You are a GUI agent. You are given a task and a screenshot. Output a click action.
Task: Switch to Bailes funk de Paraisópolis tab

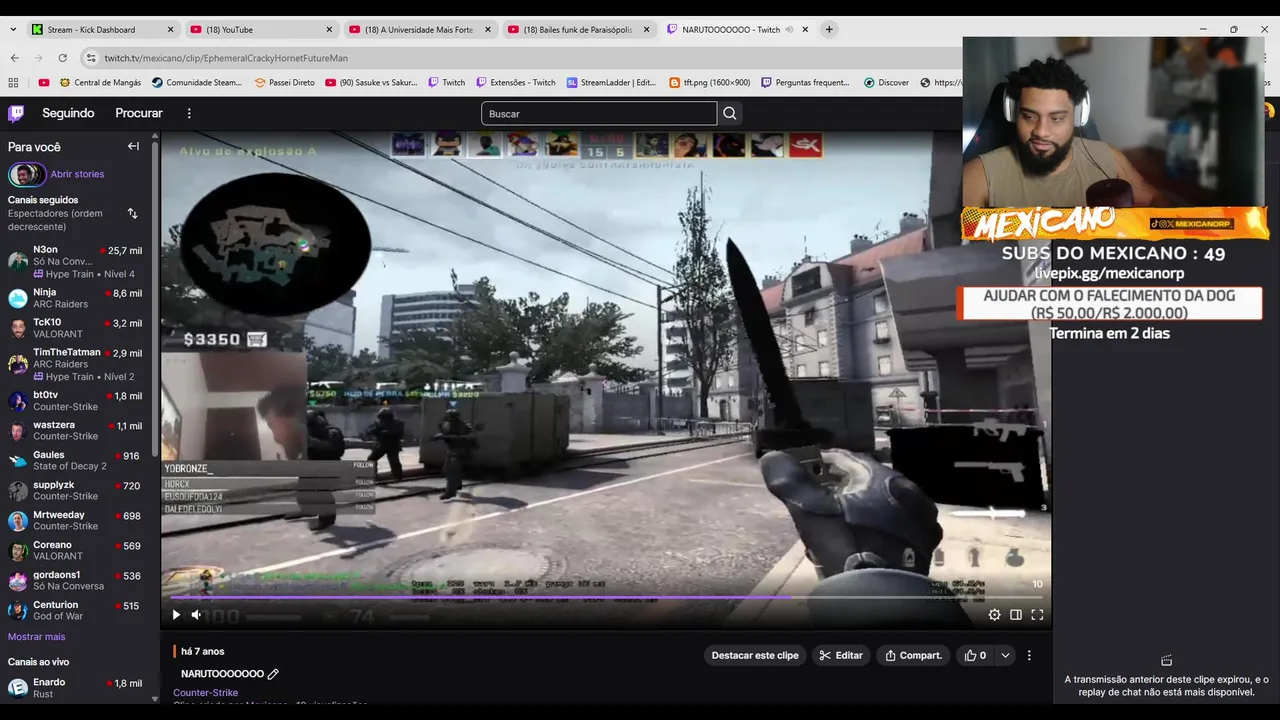(578, 30)
